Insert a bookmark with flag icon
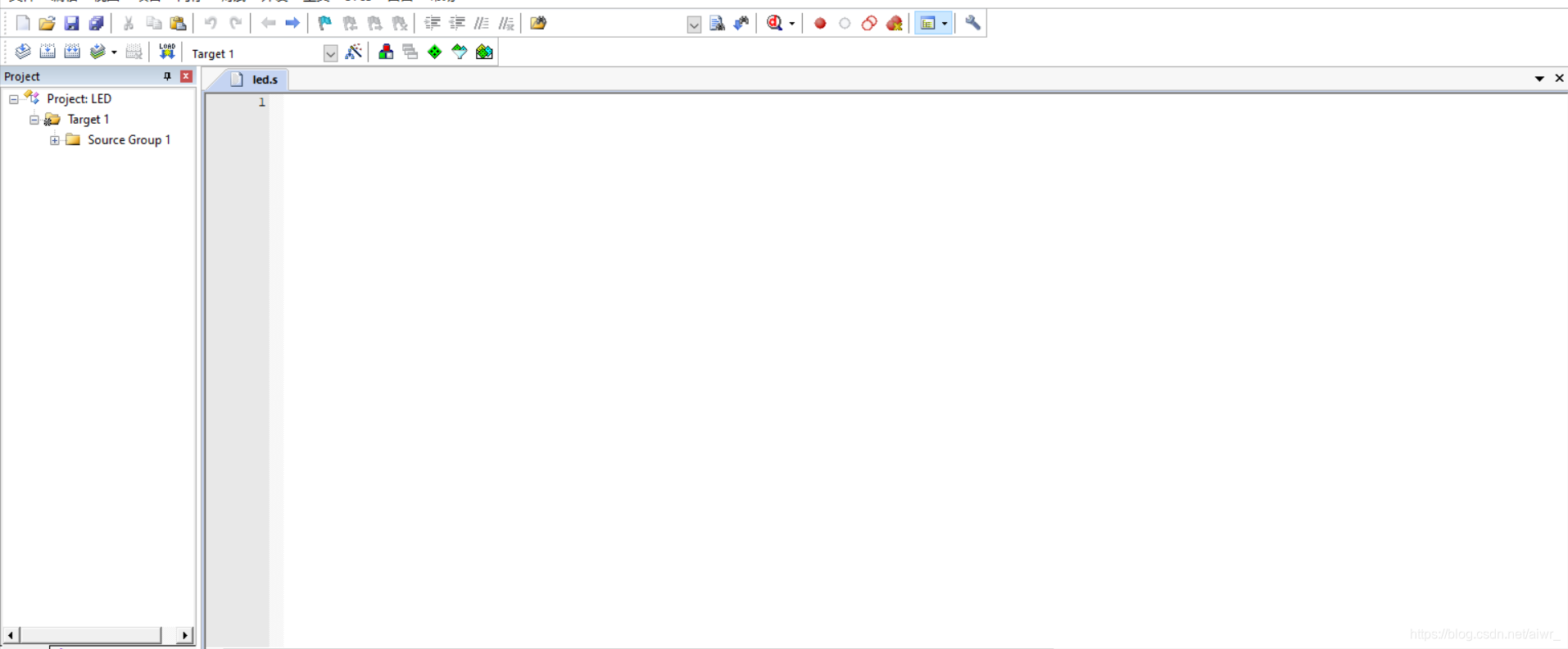The width and height of the screenshot is (1568, 649). 325,23
